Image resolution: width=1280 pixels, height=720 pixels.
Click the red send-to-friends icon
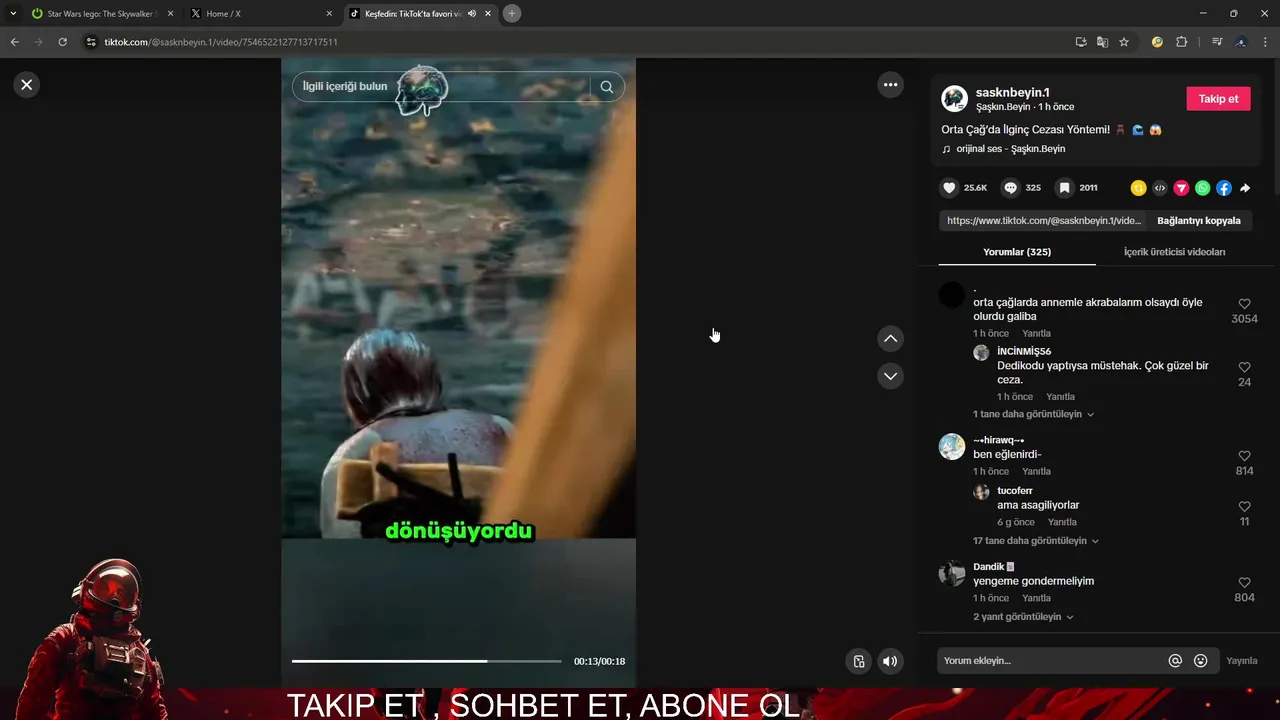point(1181,188)
